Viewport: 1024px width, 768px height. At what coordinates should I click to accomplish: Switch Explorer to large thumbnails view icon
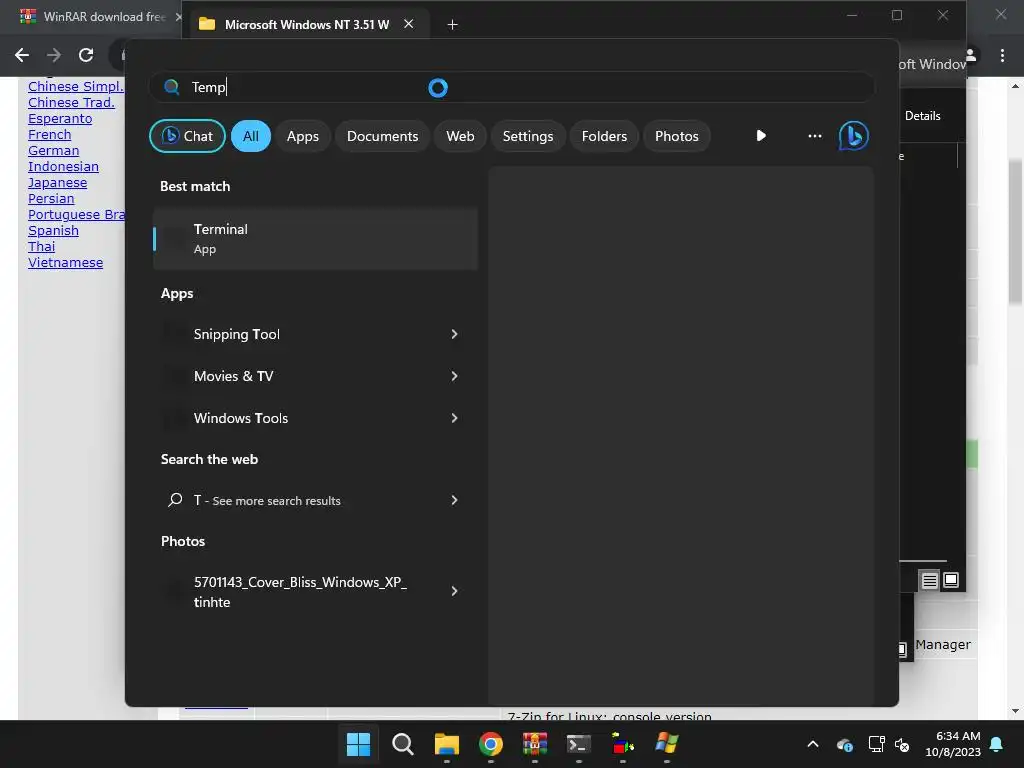951,580
